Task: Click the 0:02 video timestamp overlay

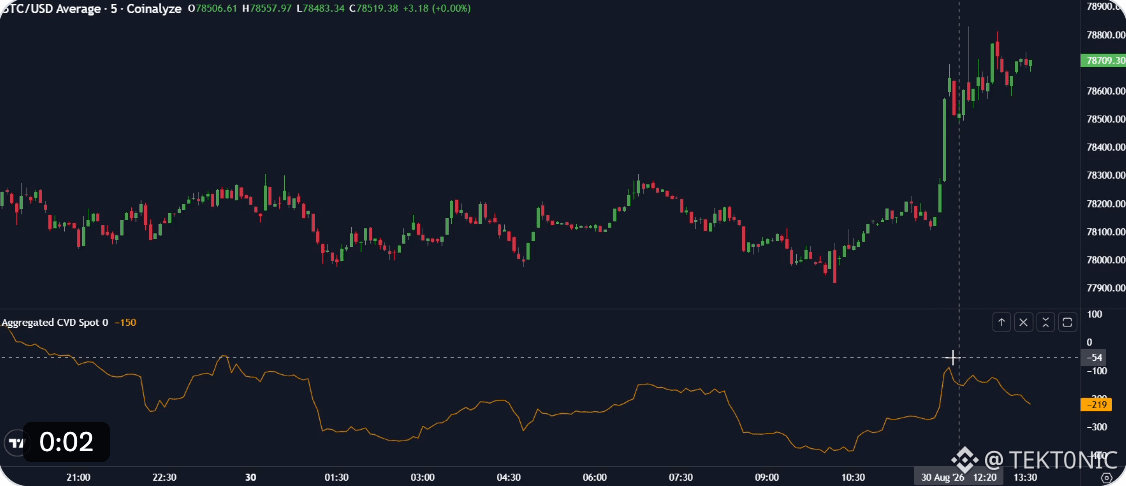Action: point(67,441)
